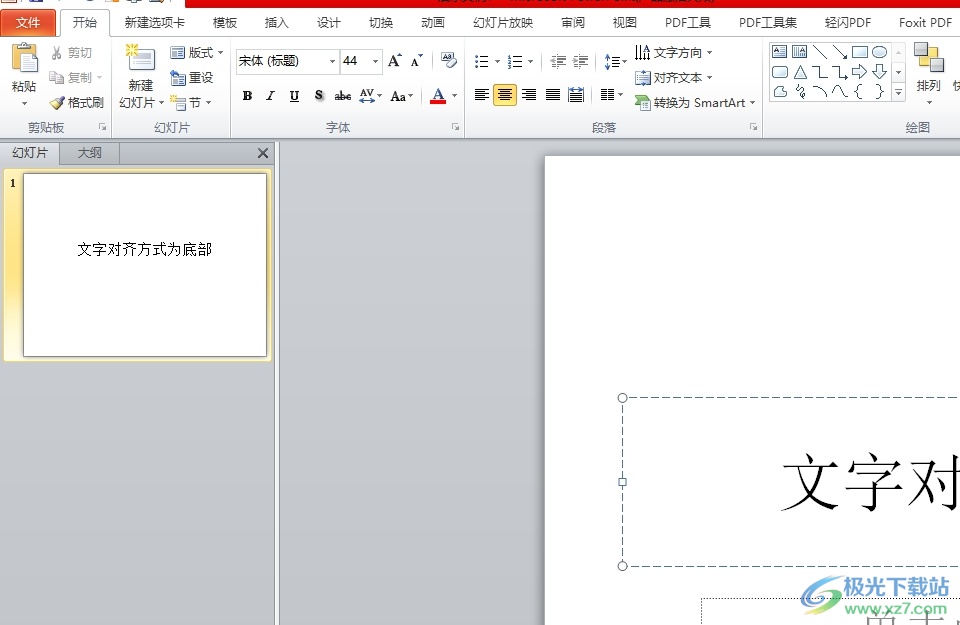Expand the shapes gallery with More arrow
The image size is (960, 625).
pos(899,92)
